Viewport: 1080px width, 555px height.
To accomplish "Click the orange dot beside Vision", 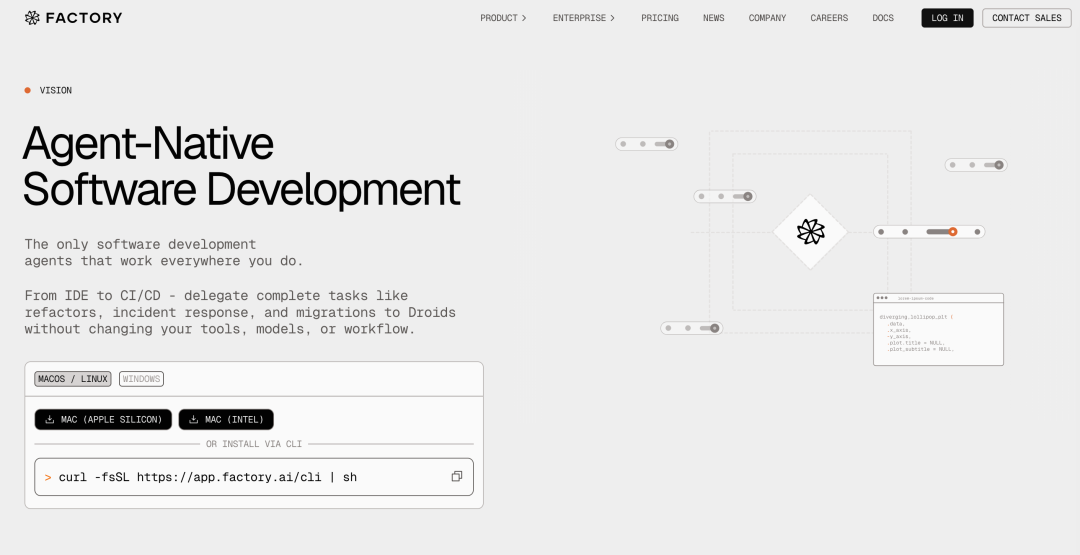I will point(28,90).
